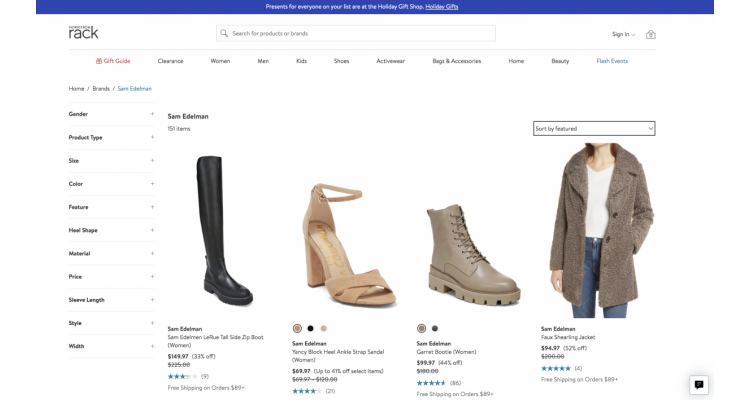
Task: Expand the Heel Shape filter
Action: 111,230
